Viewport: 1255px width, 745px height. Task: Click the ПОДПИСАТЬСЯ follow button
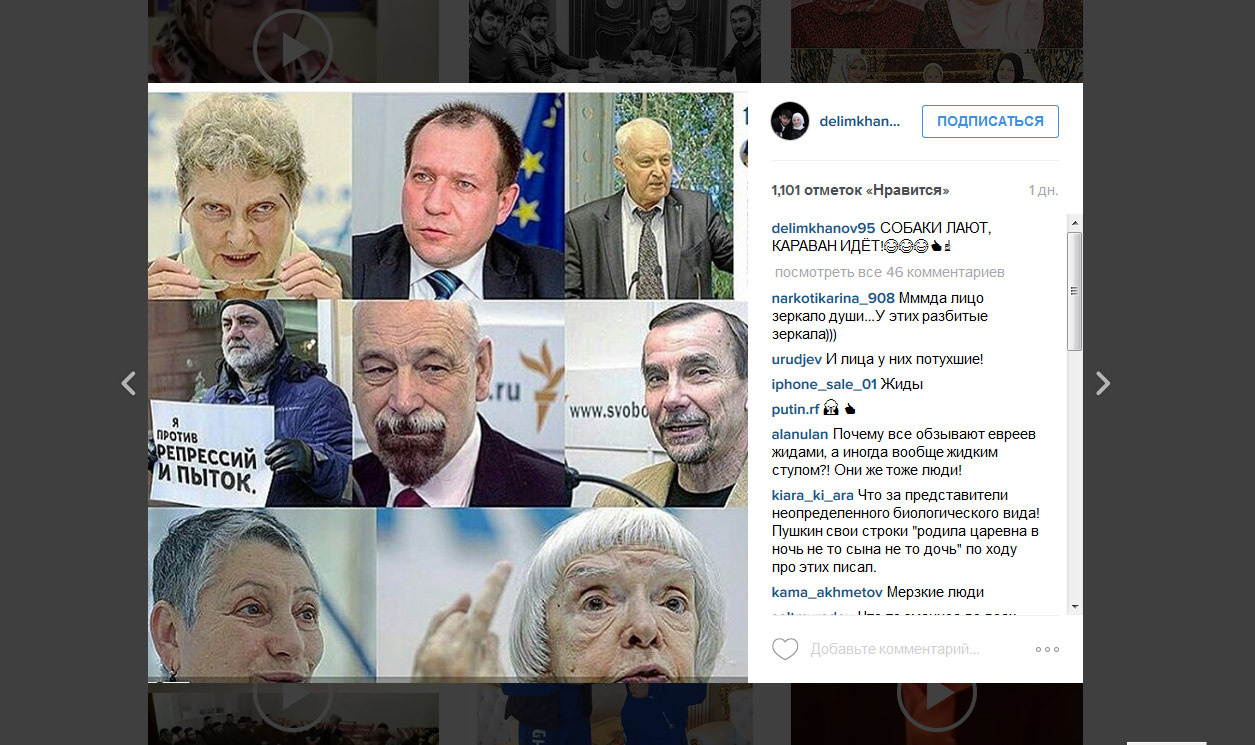pos(990,121)
